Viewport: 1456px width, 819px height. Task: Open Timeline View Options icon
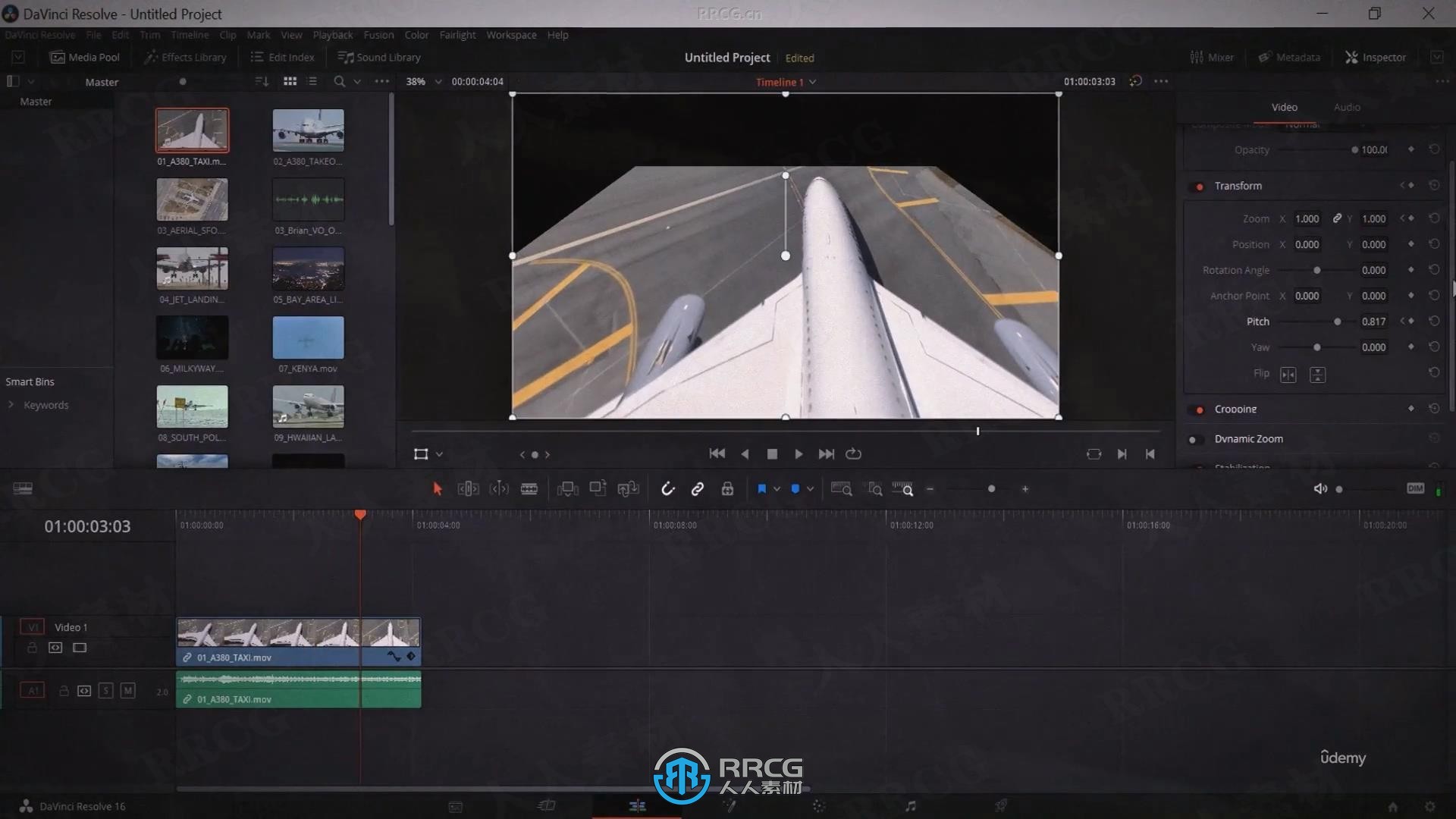pyautogui.click(x=23, y=489)
